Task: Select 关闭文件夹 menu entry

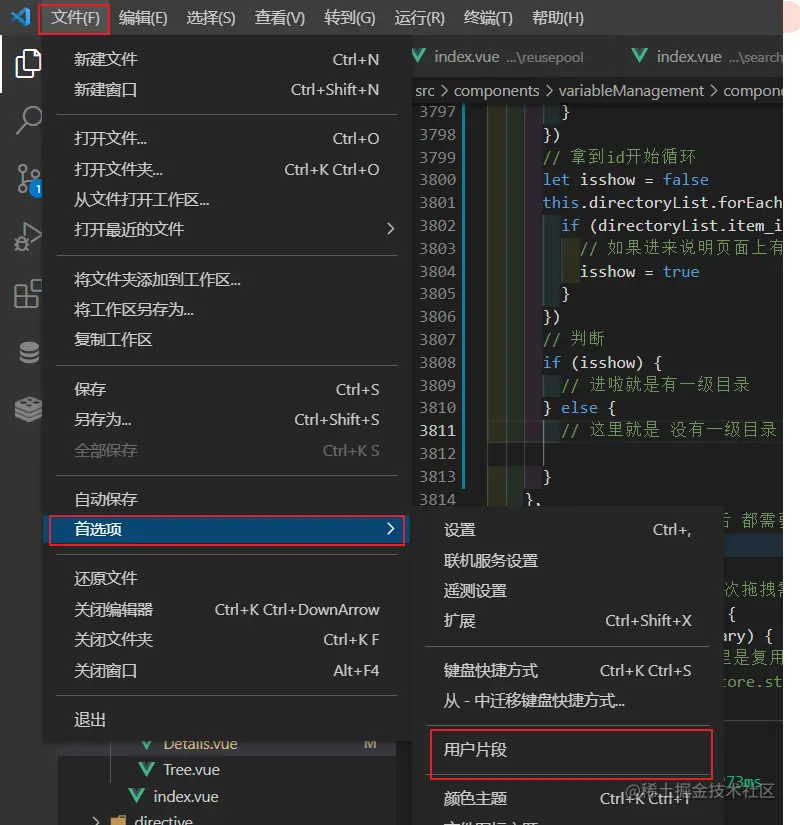Action: coord(226,640)
